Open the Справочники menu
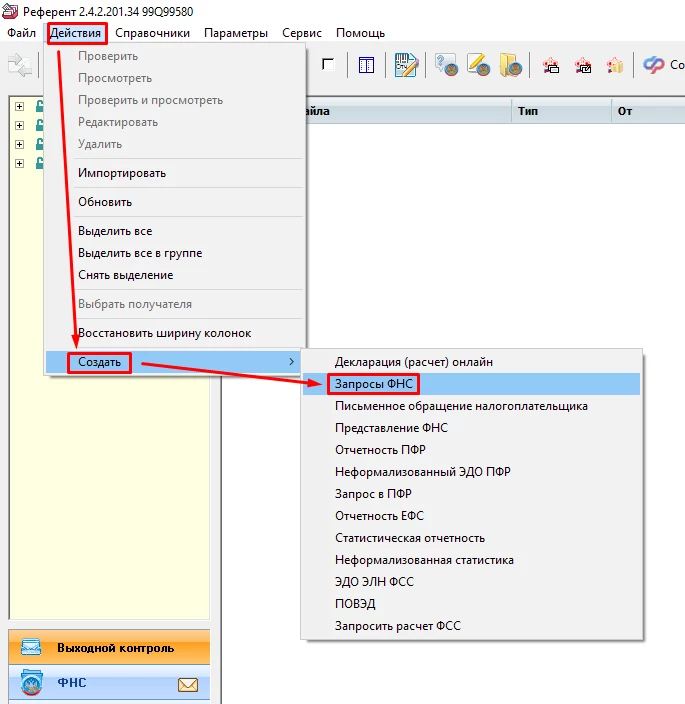 point(152,33)
